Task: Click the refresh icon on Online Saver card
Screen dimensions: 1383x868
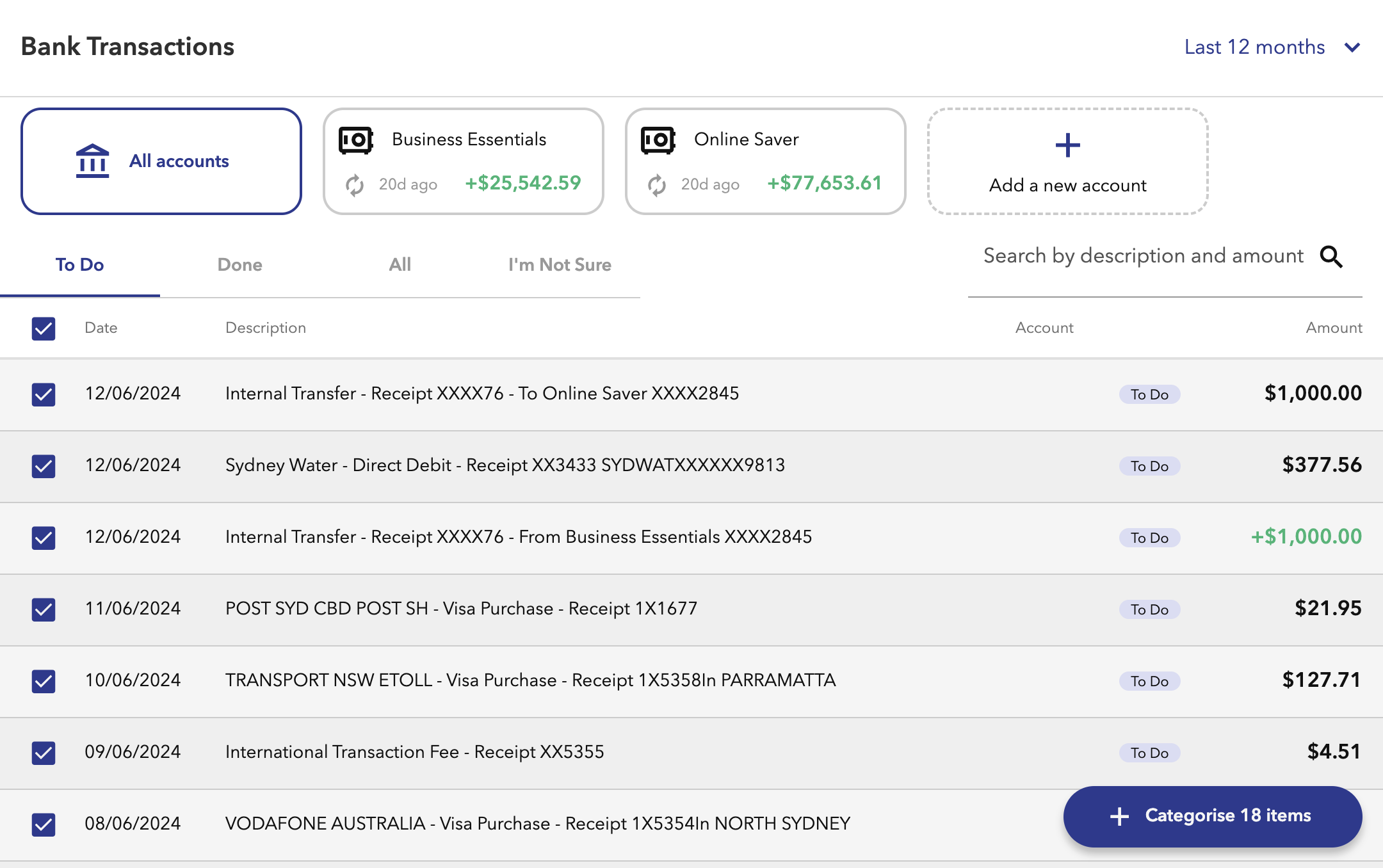Action: pos(656,185)
